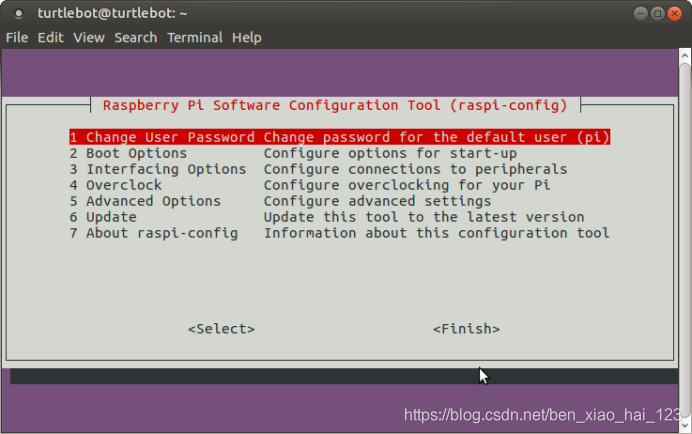
Task: Click the scrollbar up arrow
Action: (x=685, y=56)
